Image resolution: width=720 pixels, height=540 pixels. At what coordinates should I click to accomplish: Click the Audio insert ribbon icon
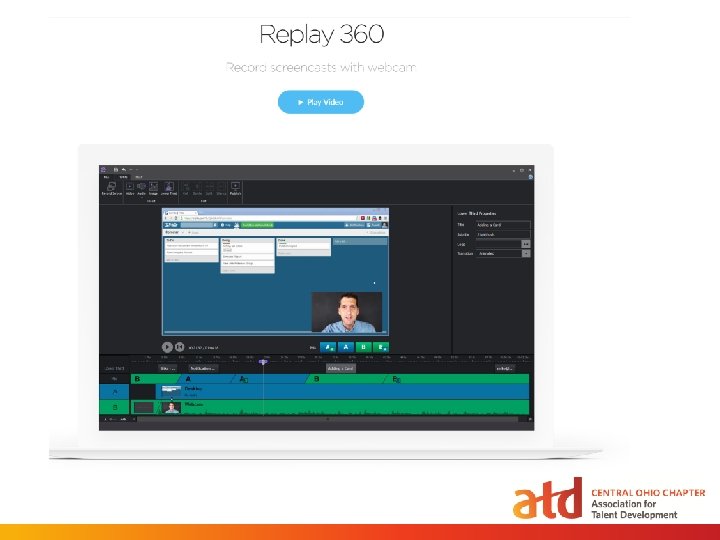coord(141,189)
